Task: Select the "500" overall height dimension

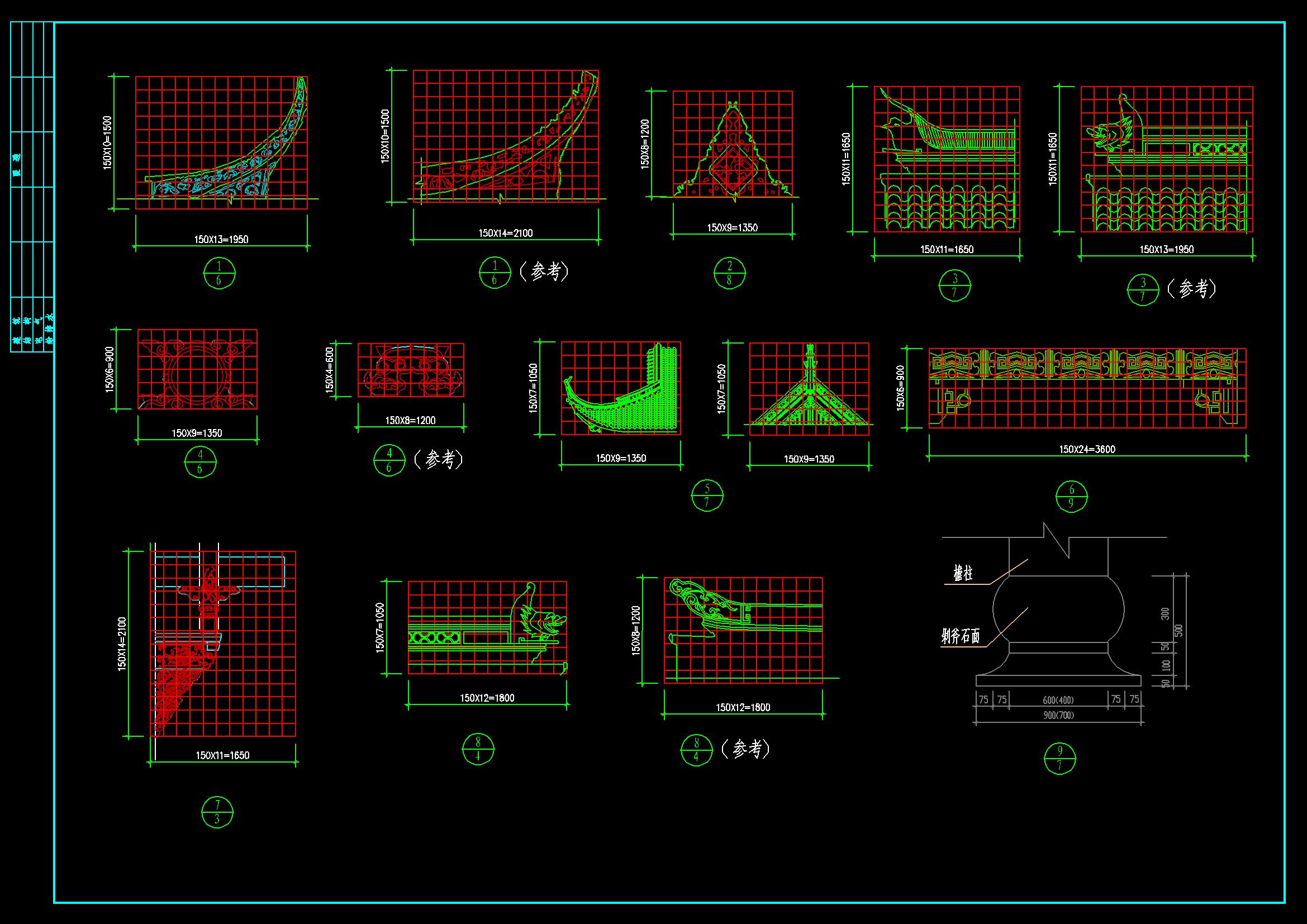Action: [x=1178, y=630]
